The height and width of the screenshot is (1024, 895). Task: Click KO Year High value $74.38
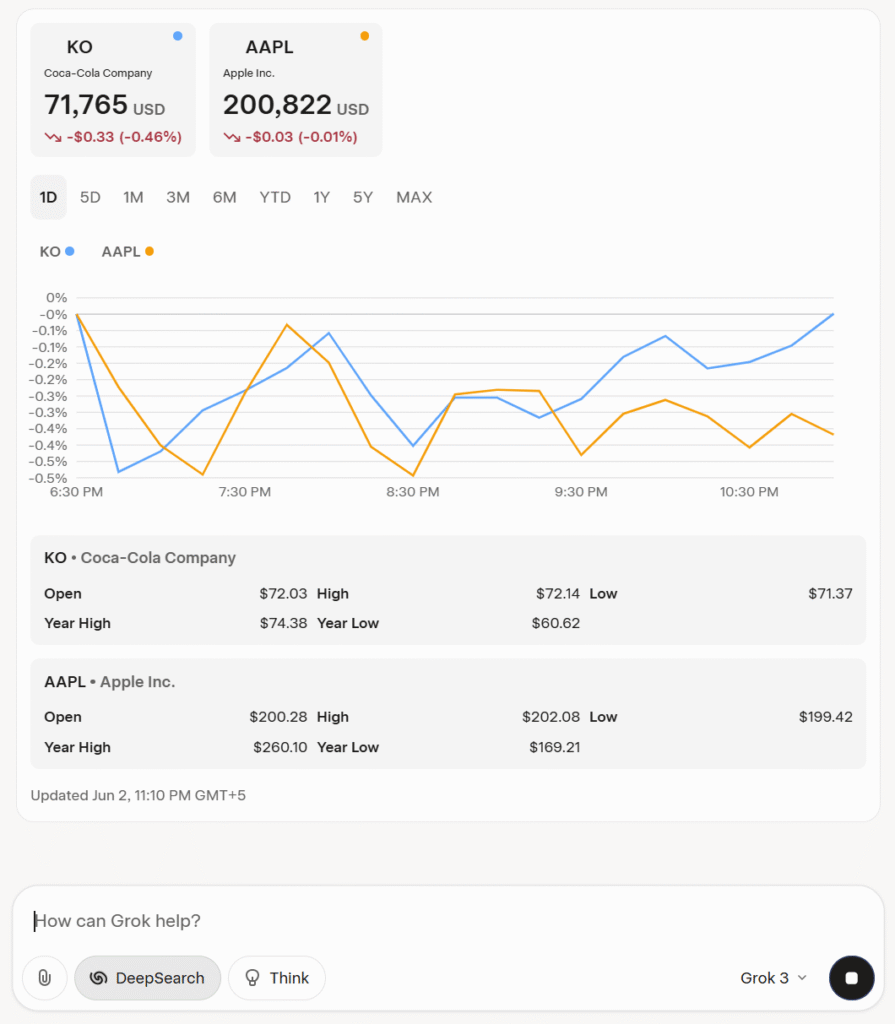pos(284,623)
